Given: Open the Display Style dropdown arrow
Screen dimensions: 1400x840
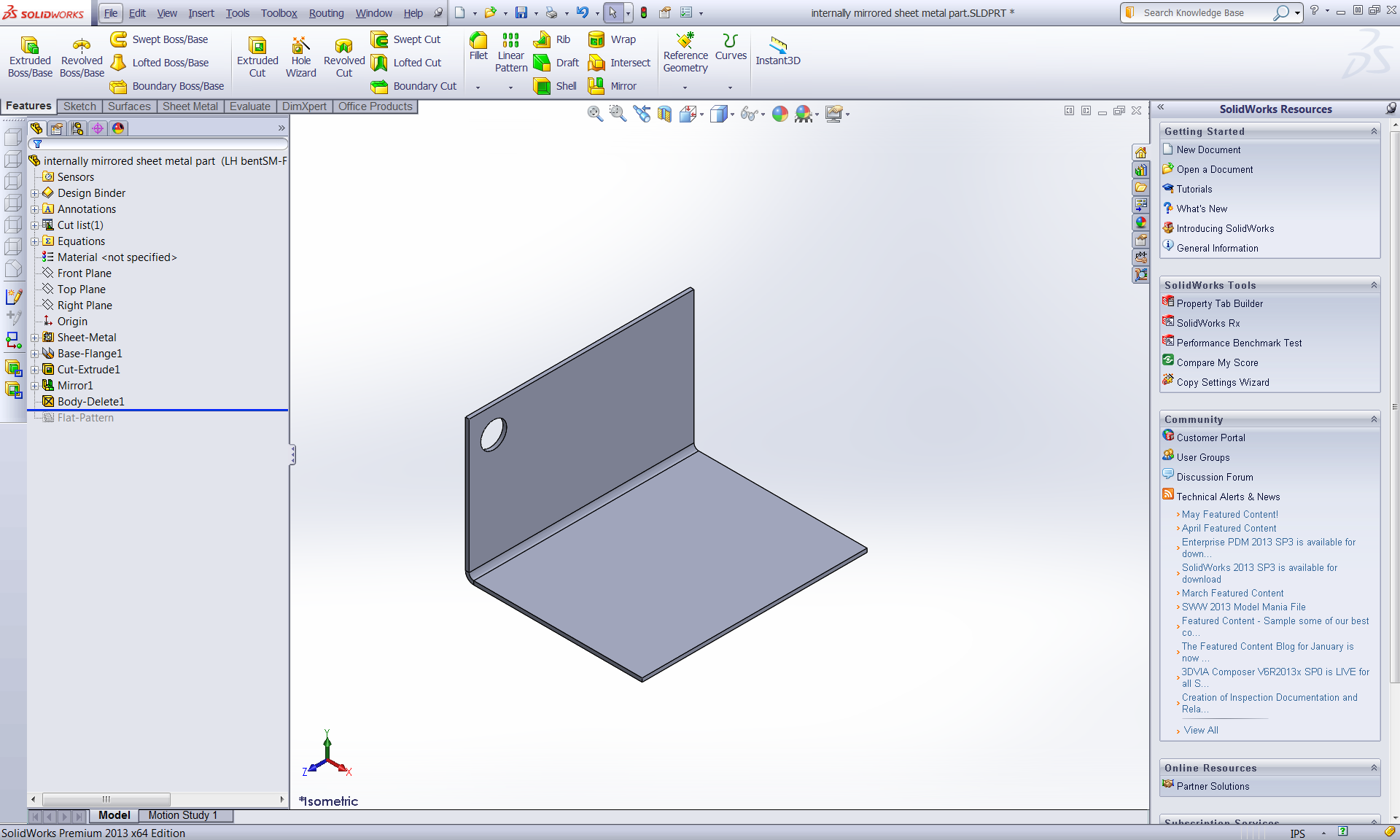Looking at the screenshot, I should click(732, 114).
